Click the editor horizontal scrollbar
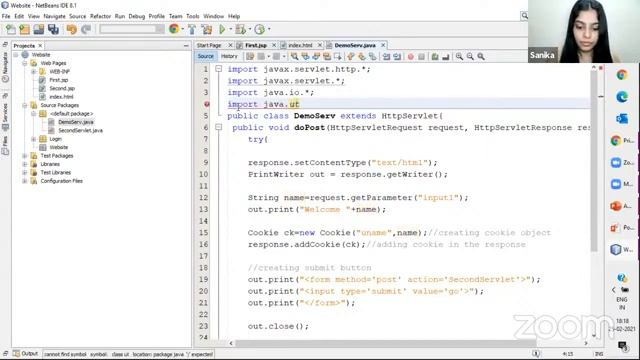 [386, 343]
